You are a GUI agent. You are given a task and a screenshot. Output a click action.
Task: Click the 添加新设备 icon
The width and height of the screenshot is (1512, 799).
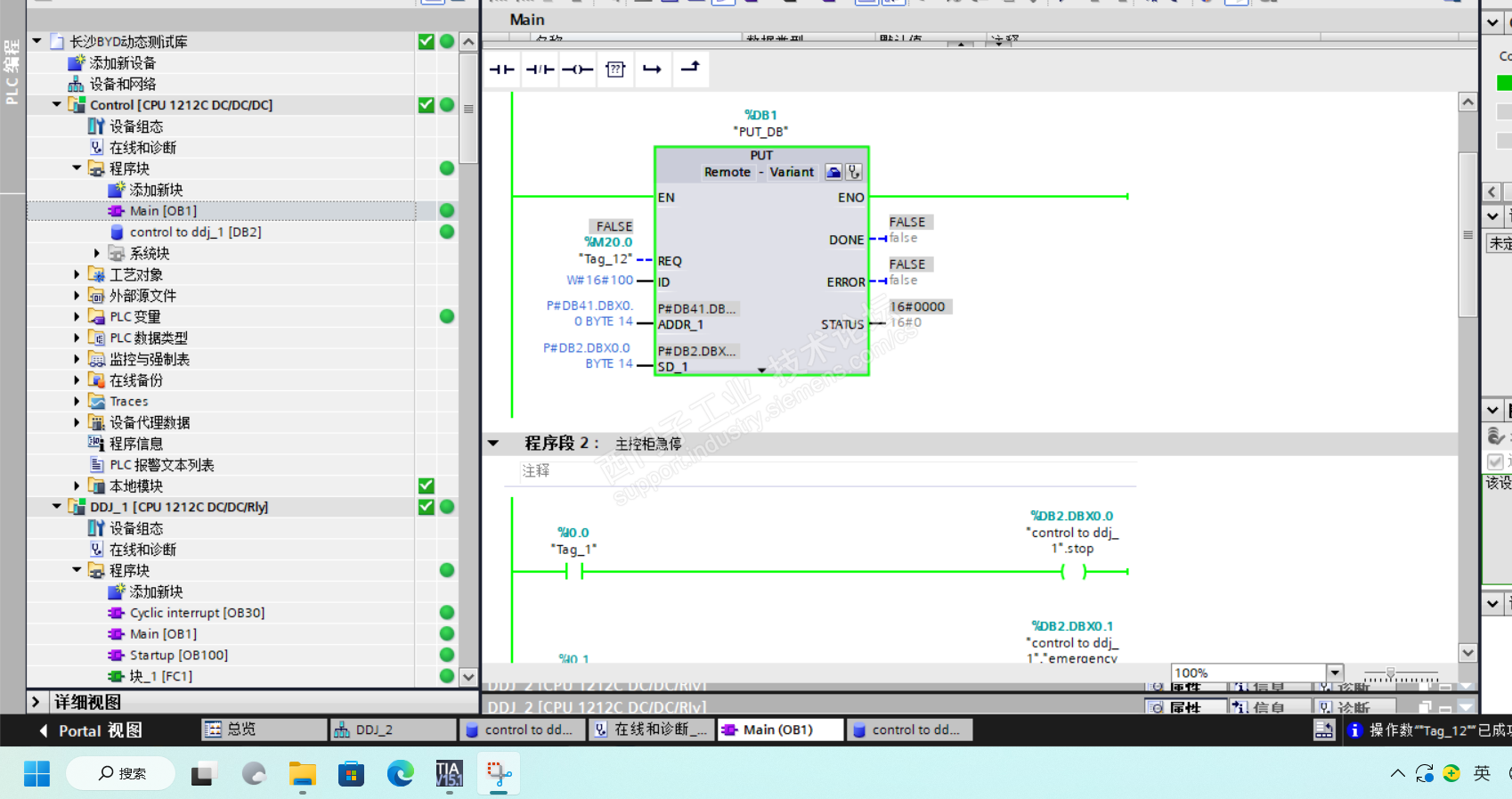77,62
